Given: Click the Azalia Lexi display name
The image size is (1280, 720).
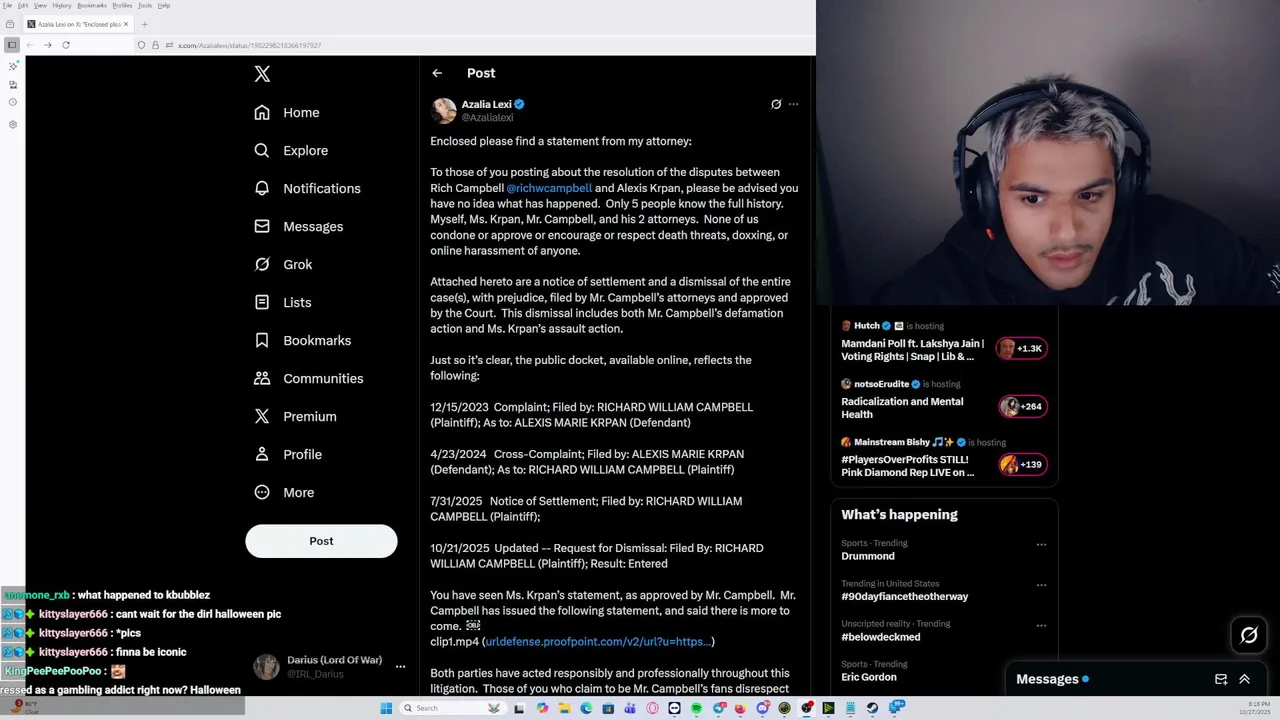Looking at the screenshot, I should point(486,104).
